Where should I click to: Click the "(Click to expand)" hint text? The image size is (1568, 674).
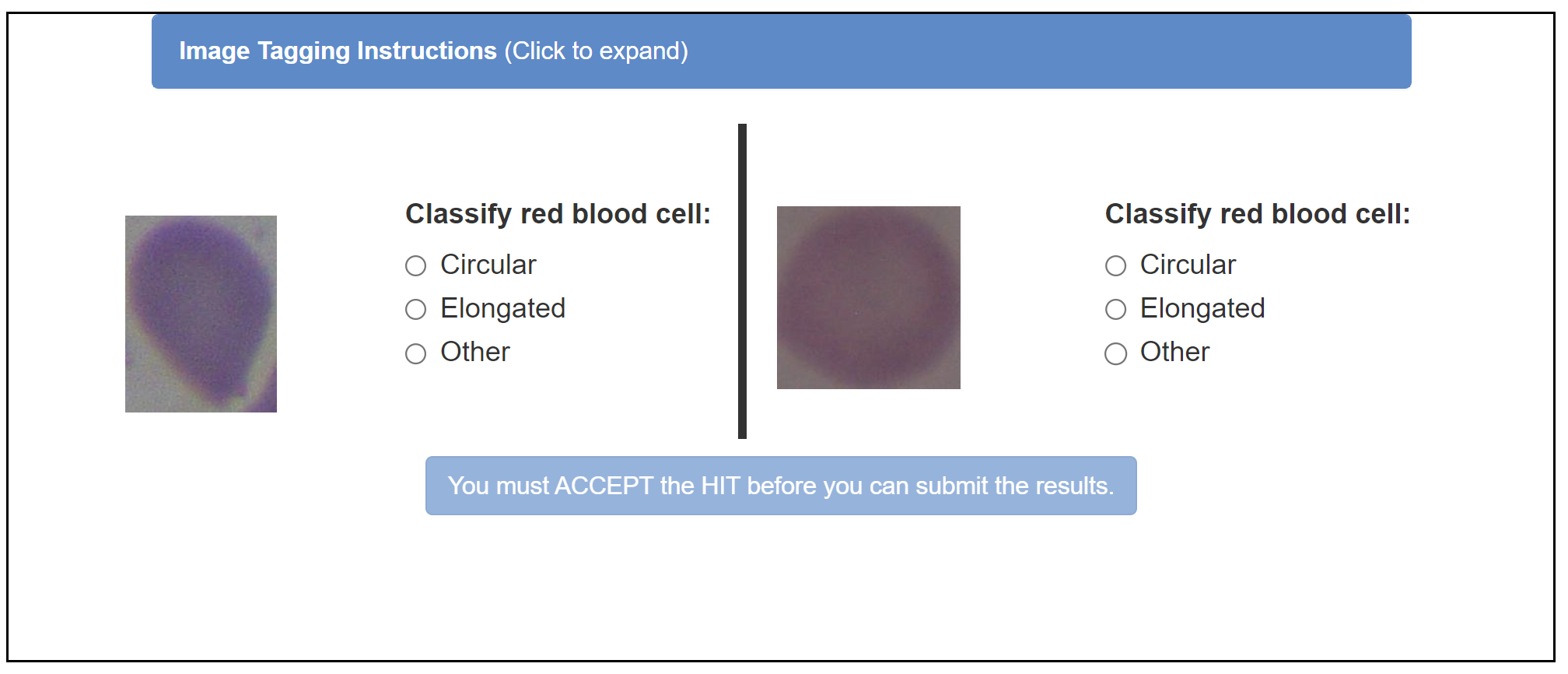click(x=596, y=51)
